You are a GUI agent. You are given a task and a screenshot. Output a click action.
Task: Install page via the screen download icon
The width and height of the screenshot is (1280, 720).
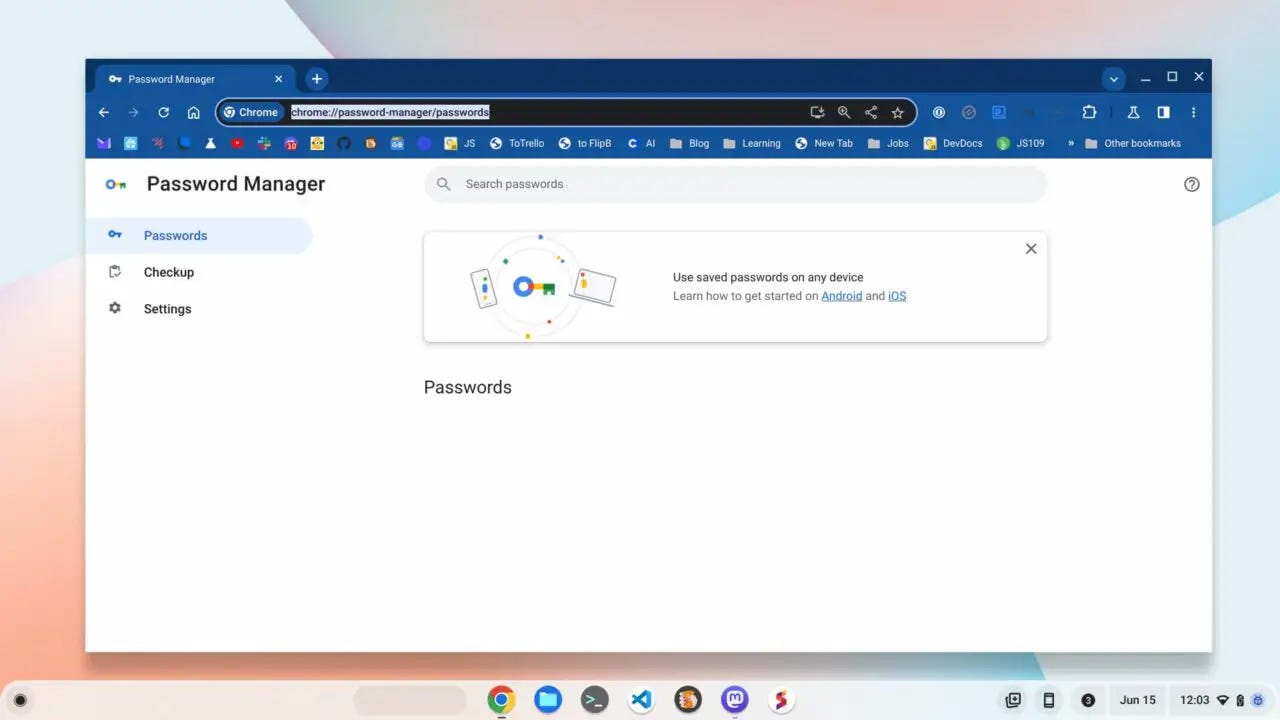[817, 113]
